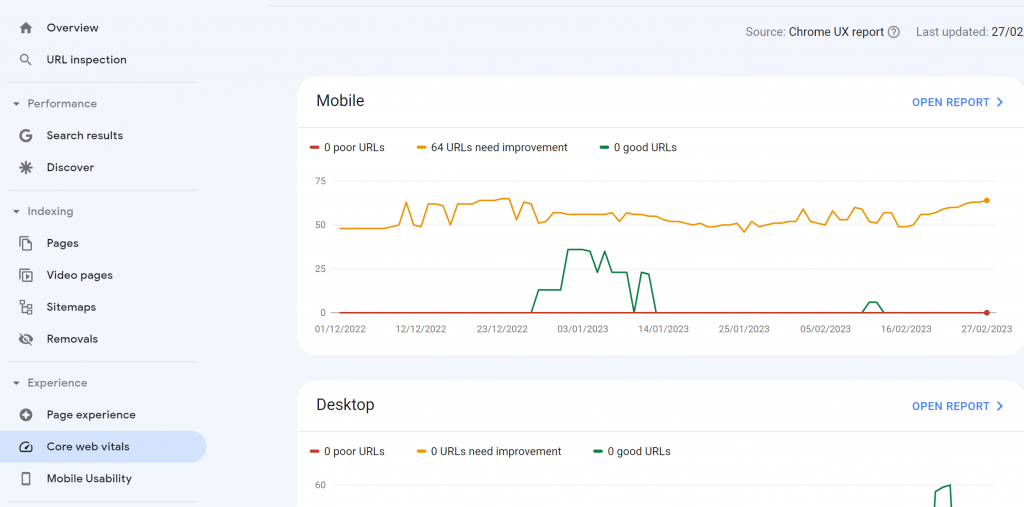Open report for Desktop
Viewport: 1024px width, 507px height.
pyautogui.click(x=957, y=406)
